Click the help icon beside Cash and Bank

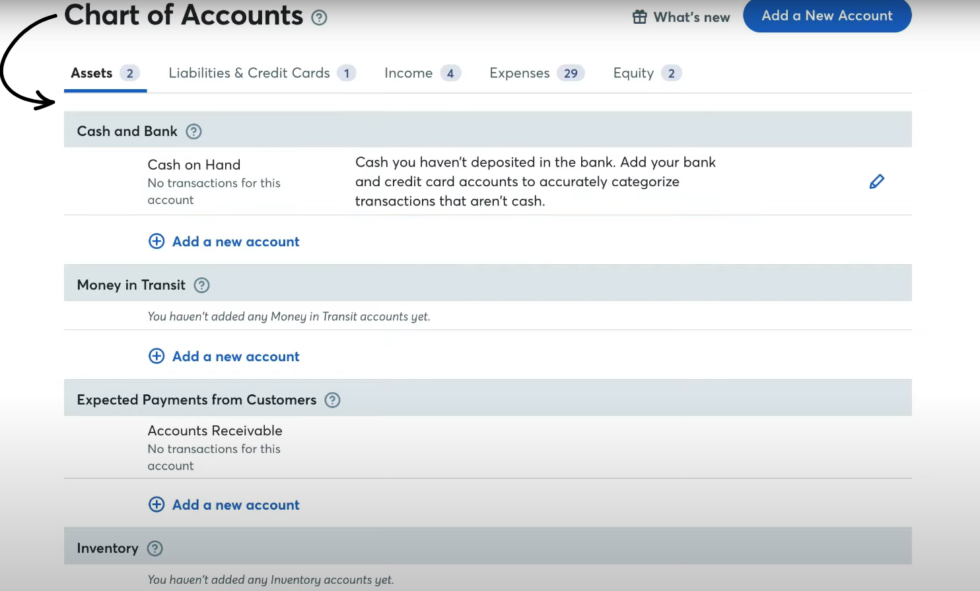(194, 130)
